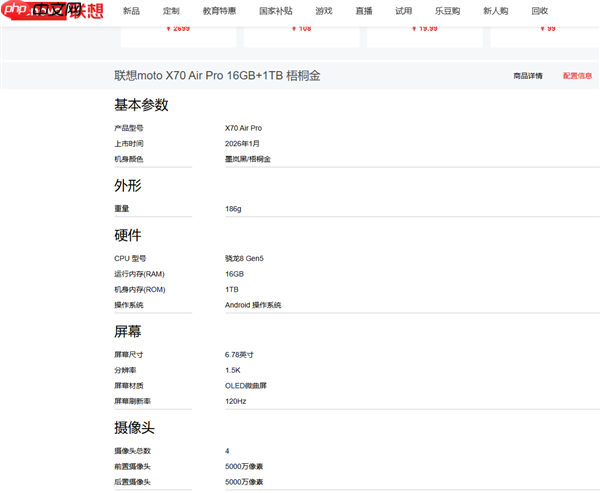Click the value 6.78英寸
600x493 pixels.
239,355
